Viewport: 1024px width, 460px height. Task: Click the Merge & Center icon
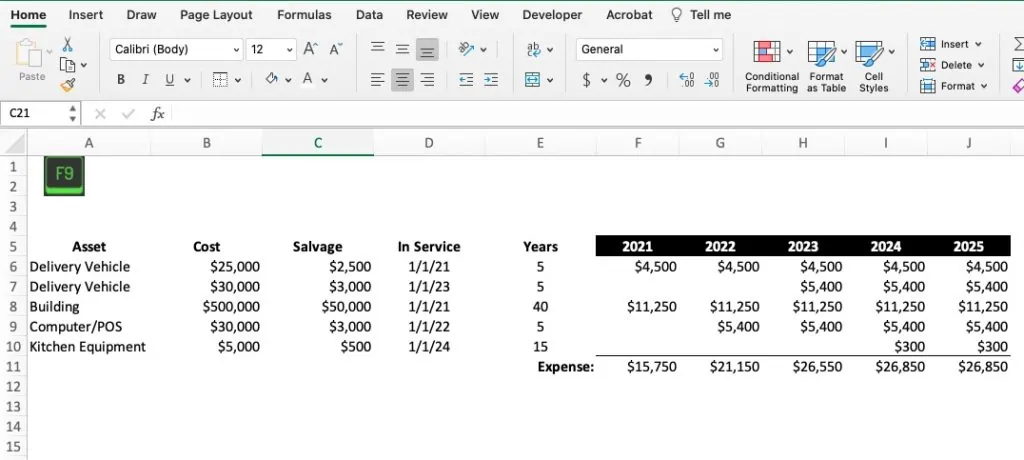click(x=533, y=80)
